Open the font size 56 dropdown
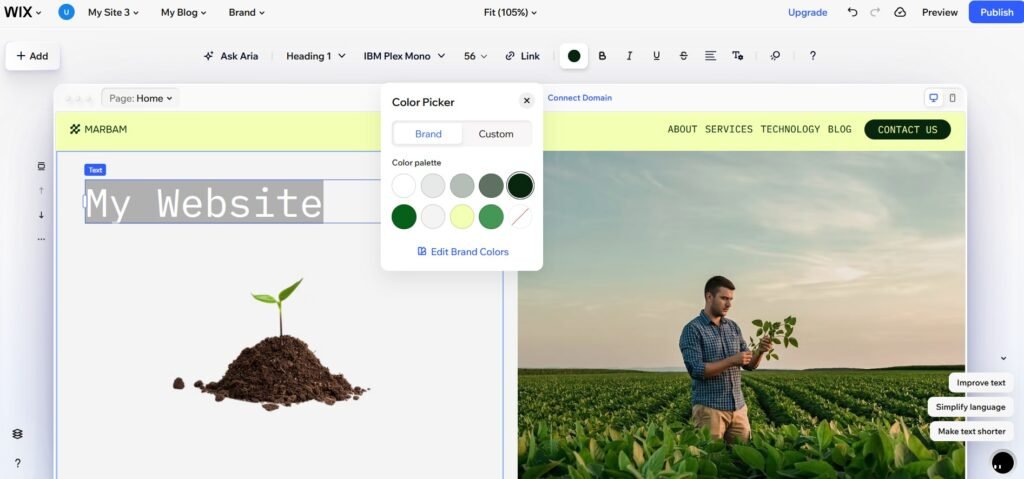1024x479 pixels. (x=475, y=56)
